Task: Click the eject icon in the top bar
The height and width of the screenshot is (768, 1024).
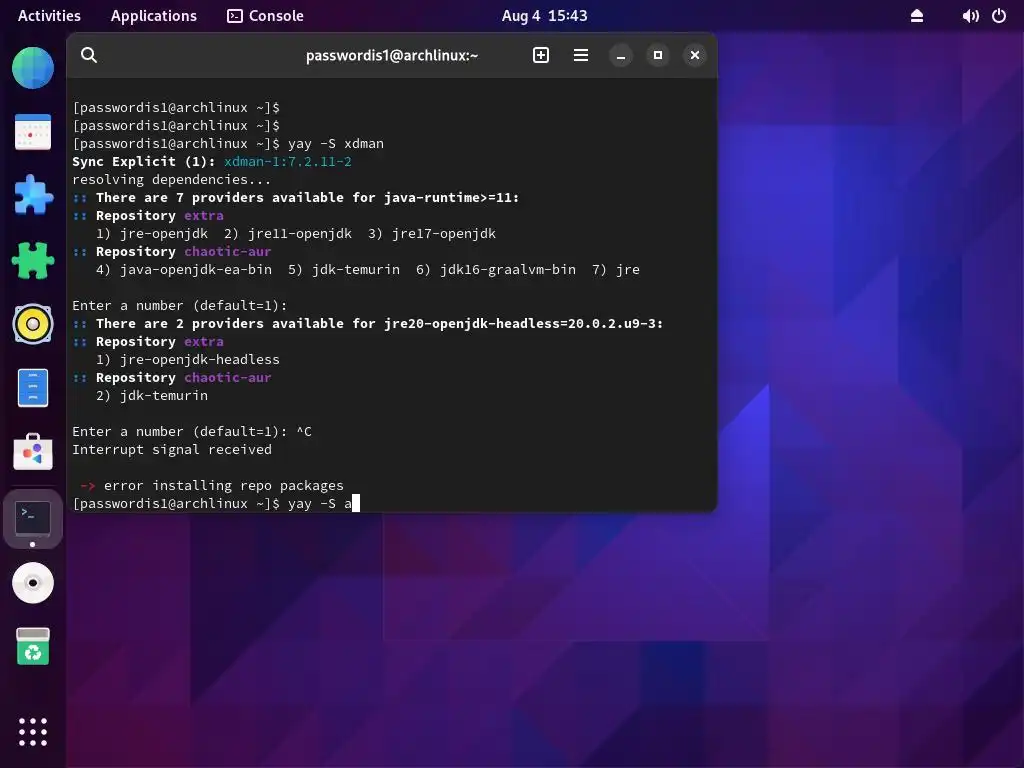Action: pyautogui.click(x=917, y=16)
